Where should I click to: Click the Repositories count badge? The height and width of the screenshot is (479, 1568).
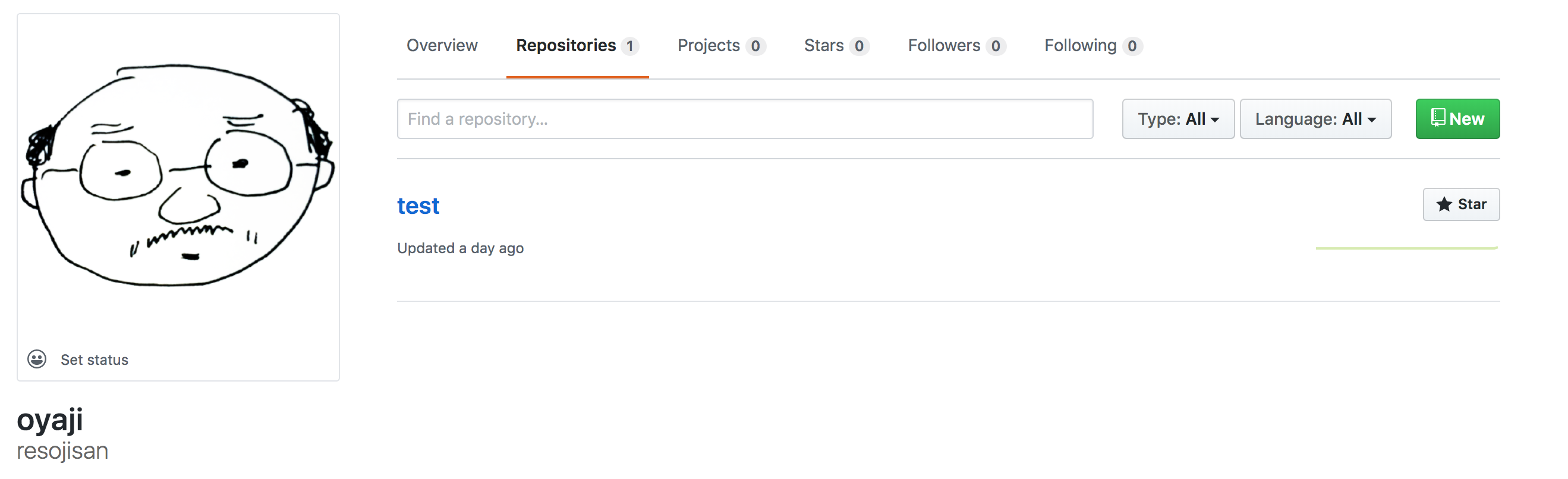click(x=630, y=46)
